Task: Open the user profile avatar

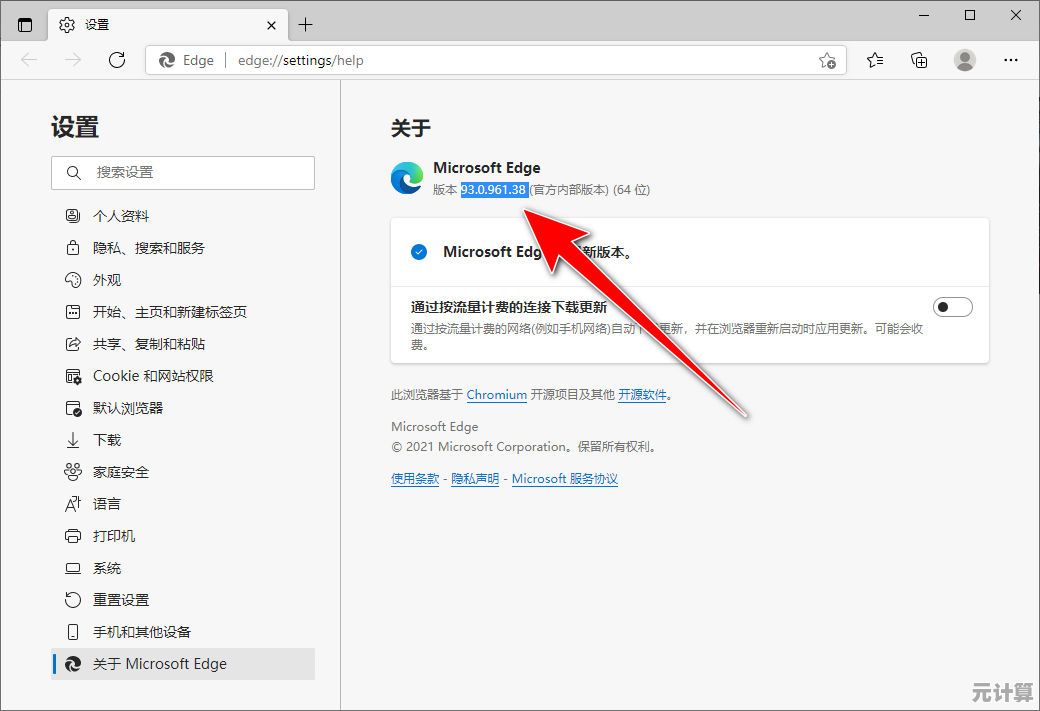Action: click(x=964, y=60)
